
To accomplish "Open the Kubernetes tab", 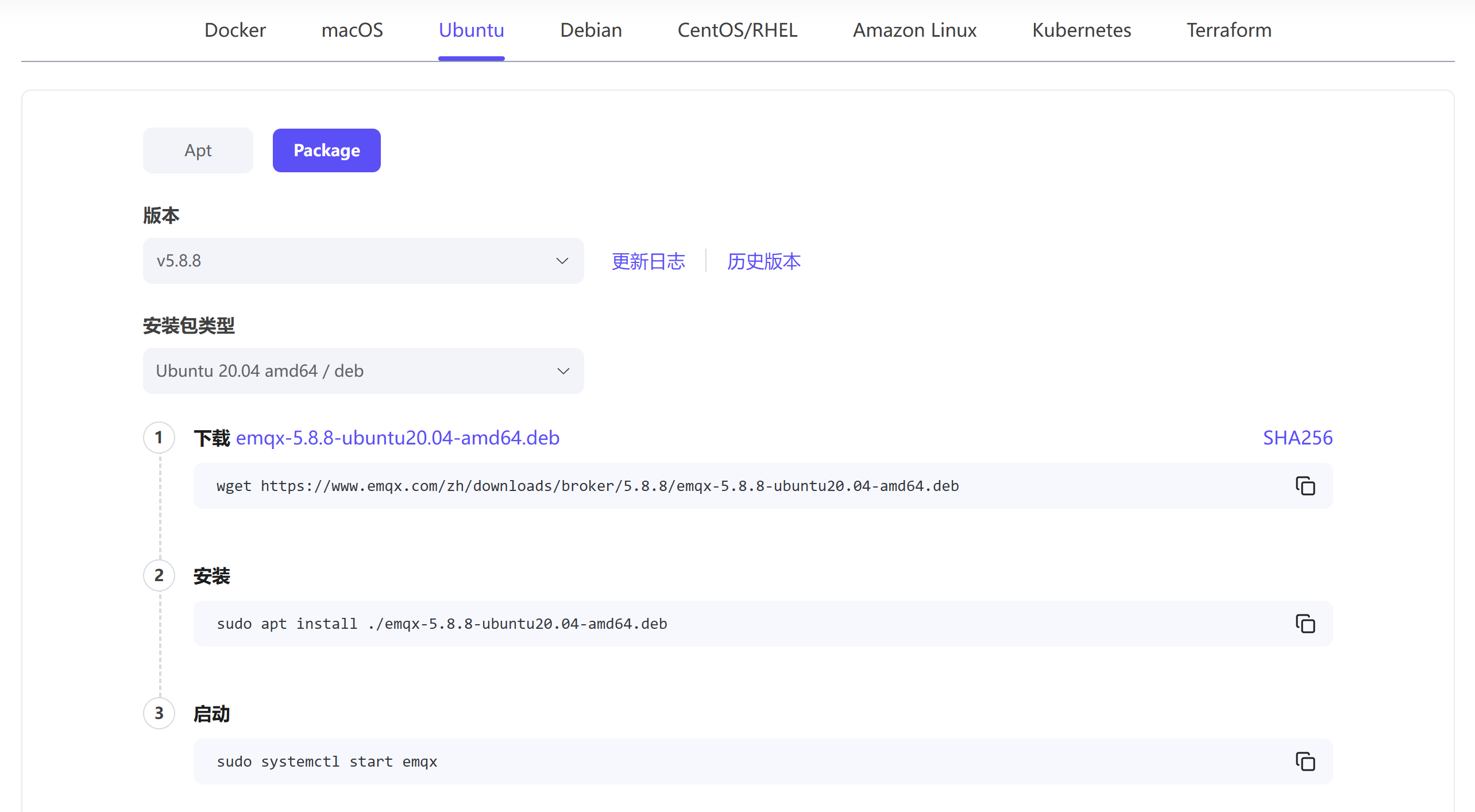I will click(x=1081, y=30).
